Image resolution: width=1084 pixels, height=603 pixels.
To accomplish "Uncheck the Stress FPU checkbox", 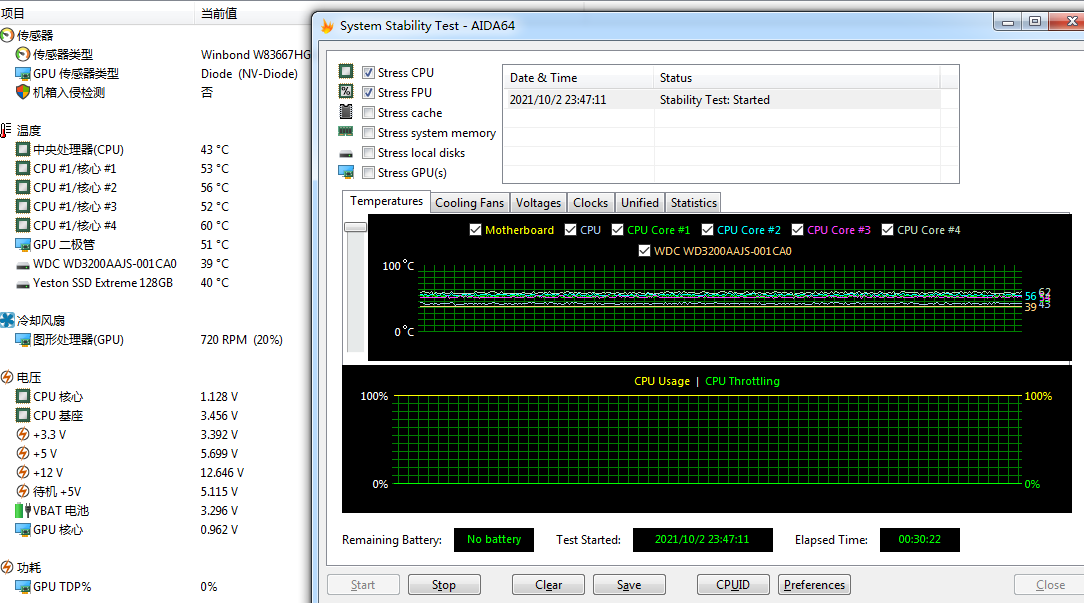I will tap(368, 93).
